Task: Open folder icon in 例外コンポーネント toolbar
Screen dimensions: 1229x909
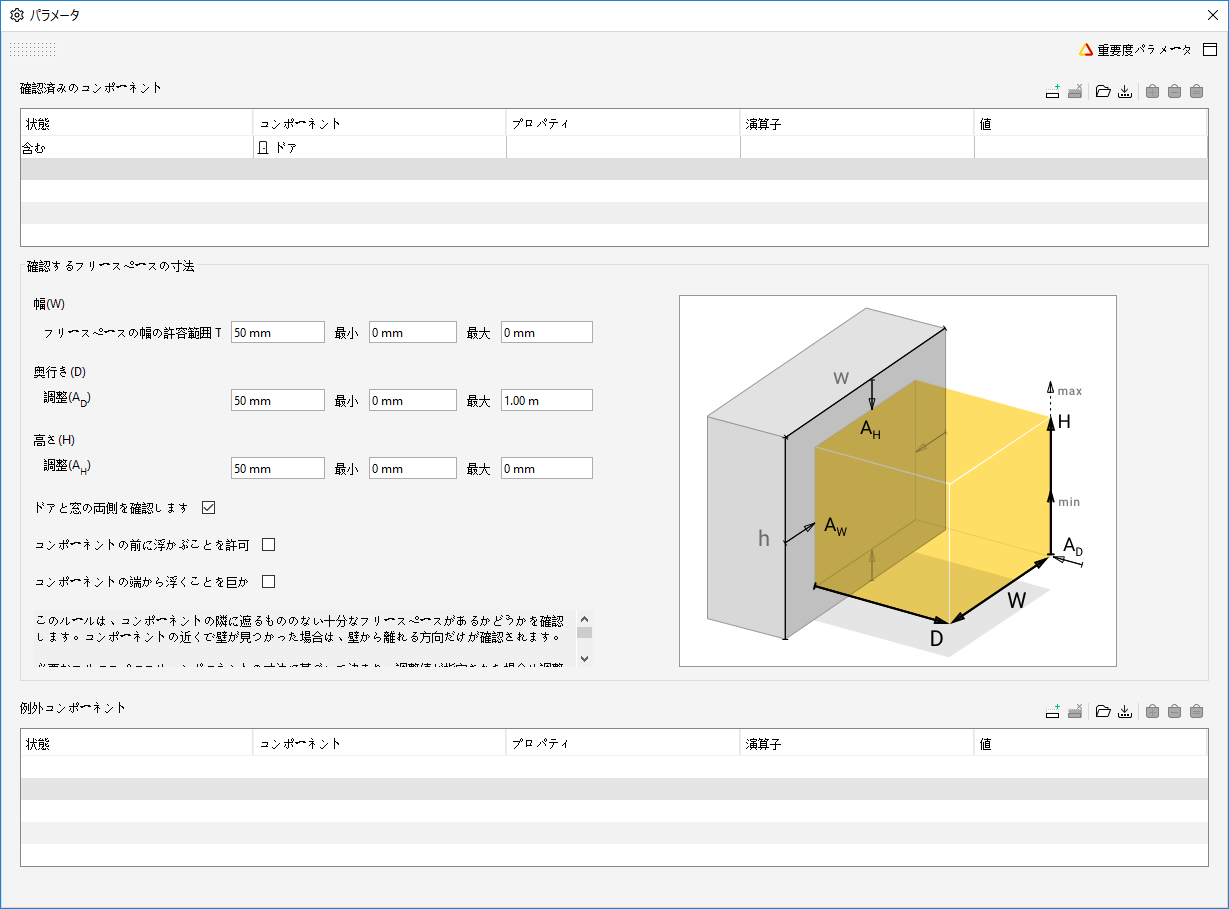Action: (1103, 712)
